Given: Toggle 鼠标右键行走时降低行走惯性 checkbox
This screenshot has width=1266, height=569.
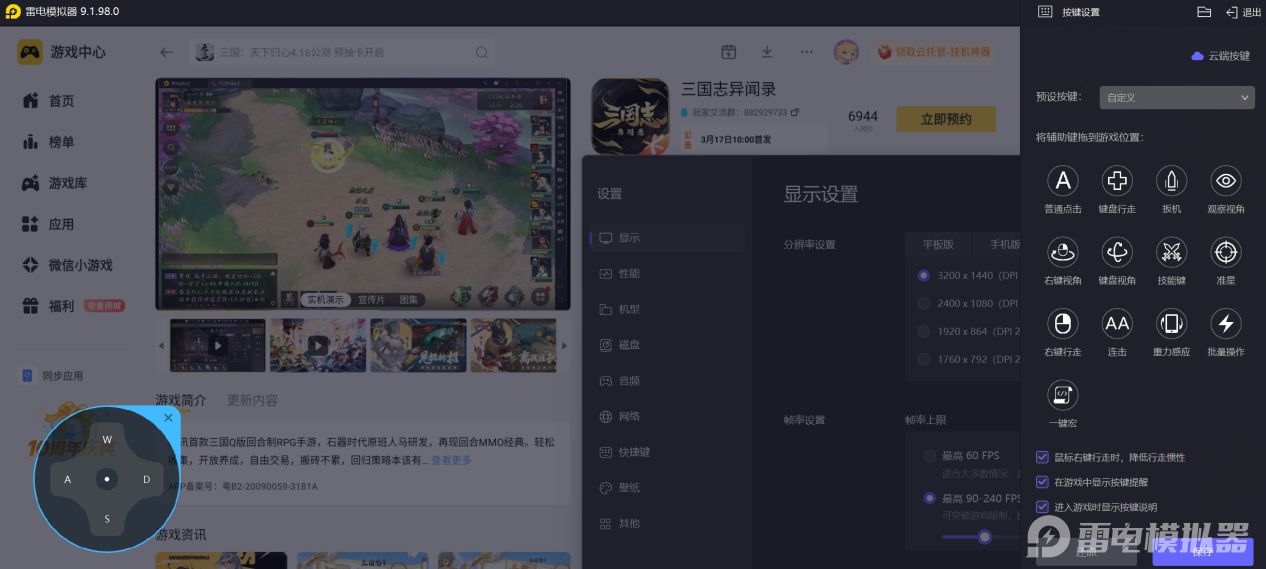Looking at the screenshot, I should click(1042, 457).
